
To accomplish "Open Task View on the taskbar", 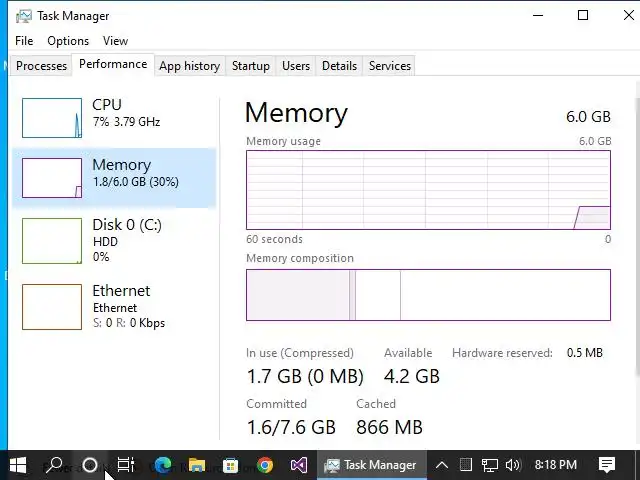I will 126,465.
